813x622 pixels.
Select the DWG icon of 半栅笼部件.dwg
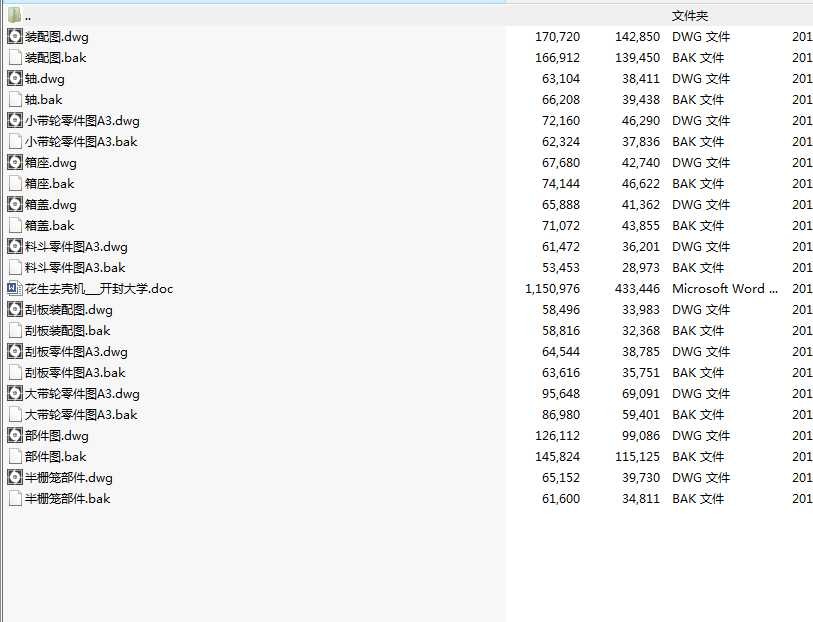[x=15, y=477]
